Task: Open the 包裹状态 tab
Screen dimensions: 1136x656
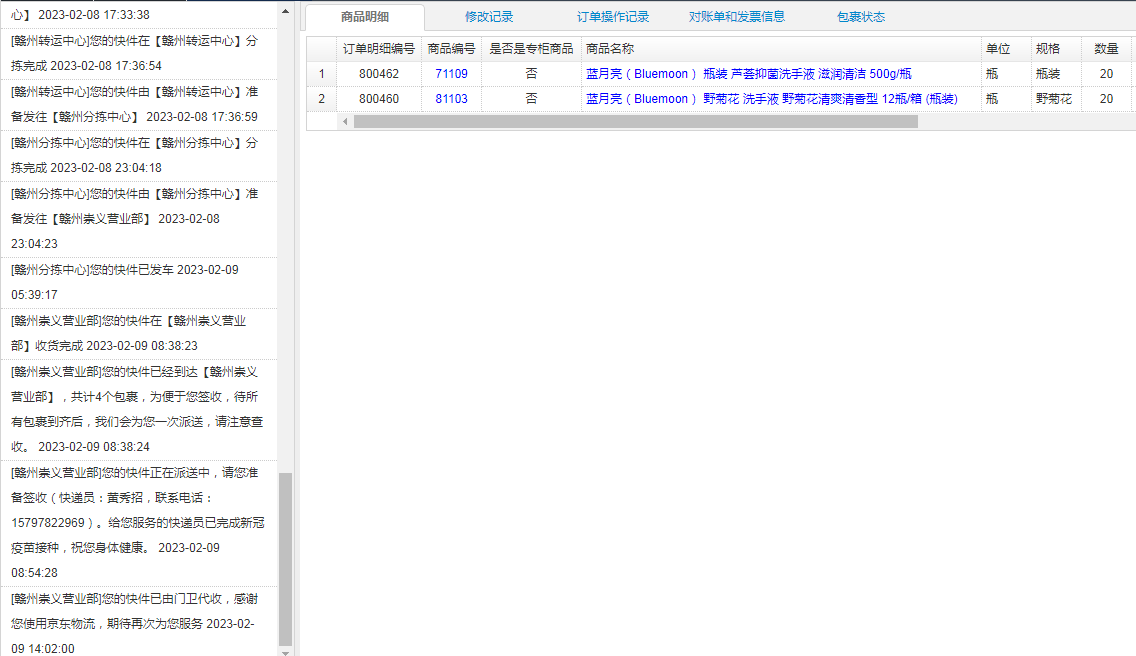Action: 861,17
